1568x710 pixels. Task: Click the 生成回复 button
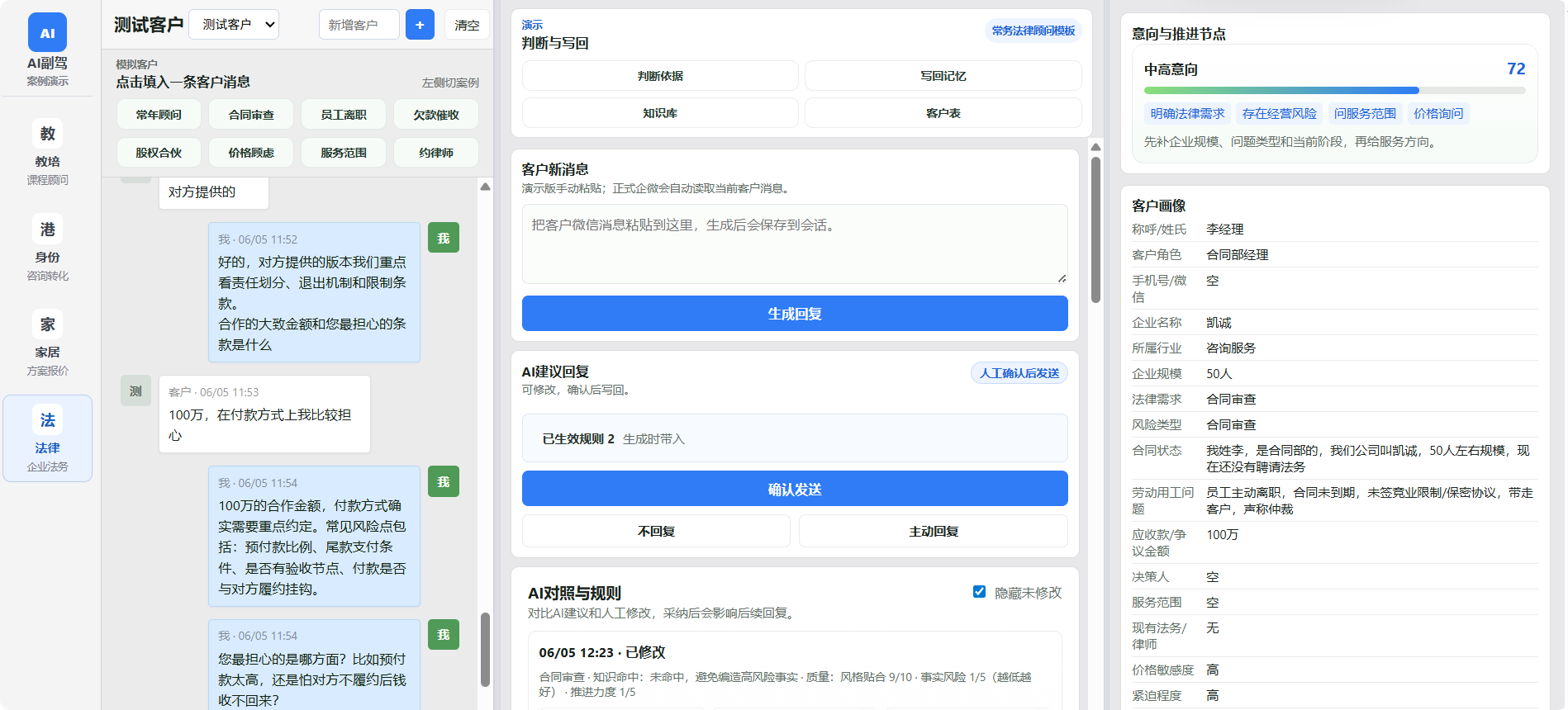click(795, 314)
